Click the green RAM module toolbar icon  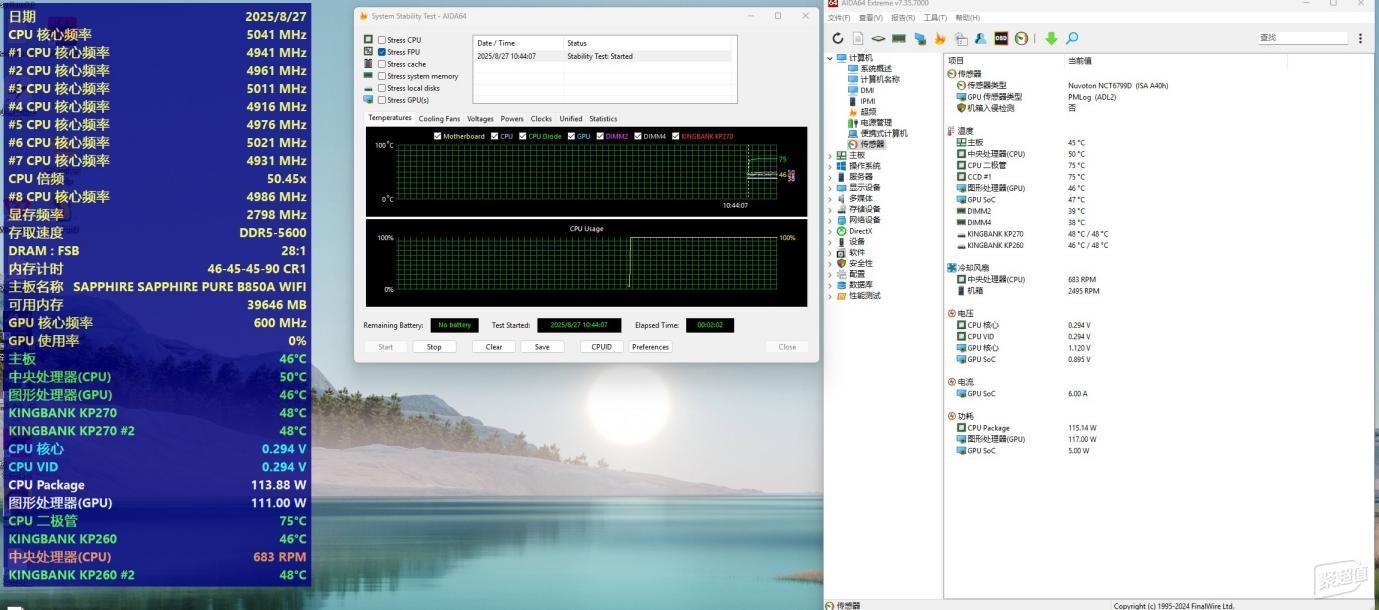click(x=899, y=38)
